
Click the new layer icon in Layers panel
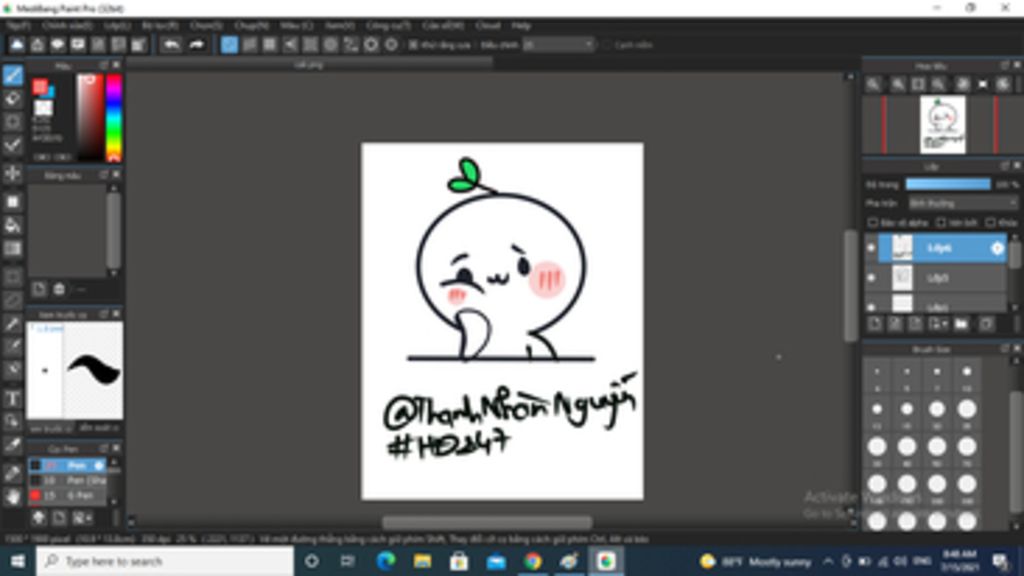pyautogui.click(x=875, y=324)
